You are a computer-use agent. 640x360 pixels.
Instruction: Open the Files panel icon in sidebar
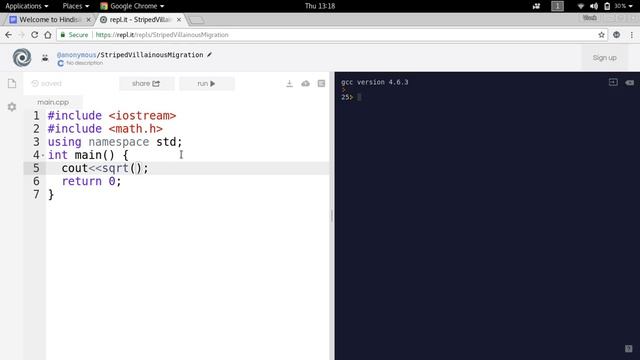(x=12, y=84)
